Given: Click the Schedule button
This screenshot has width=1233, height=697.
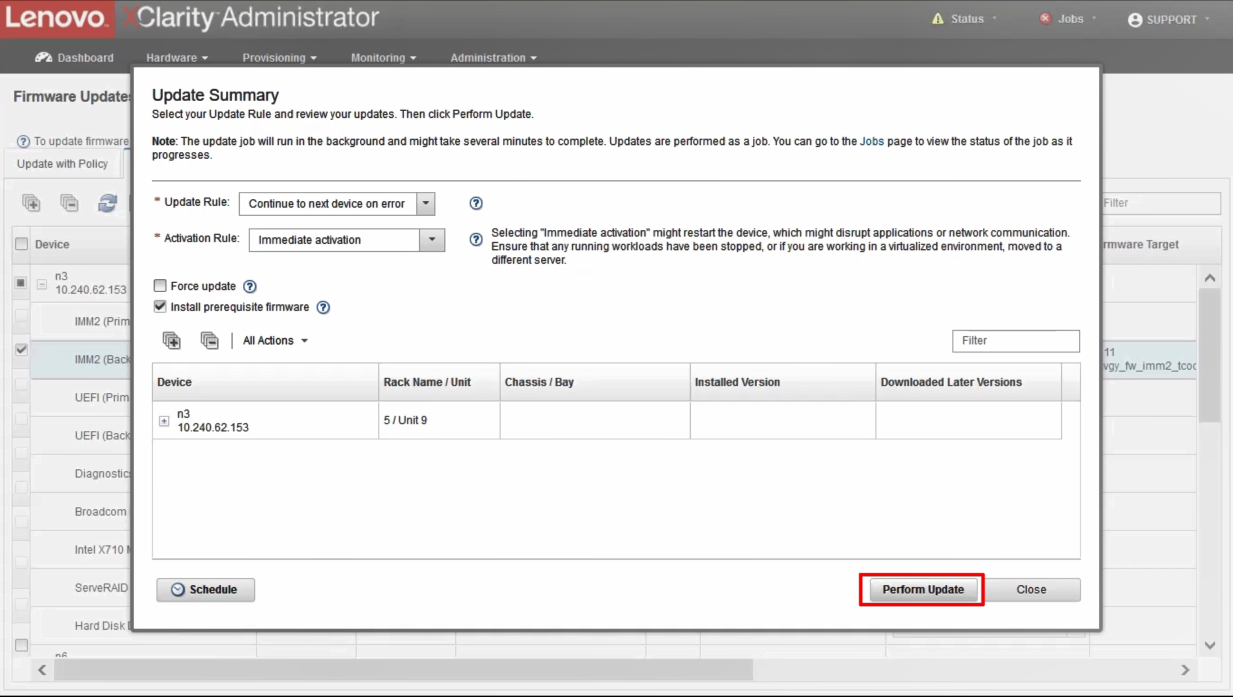Looking at the screenshot, I should 205,590.
